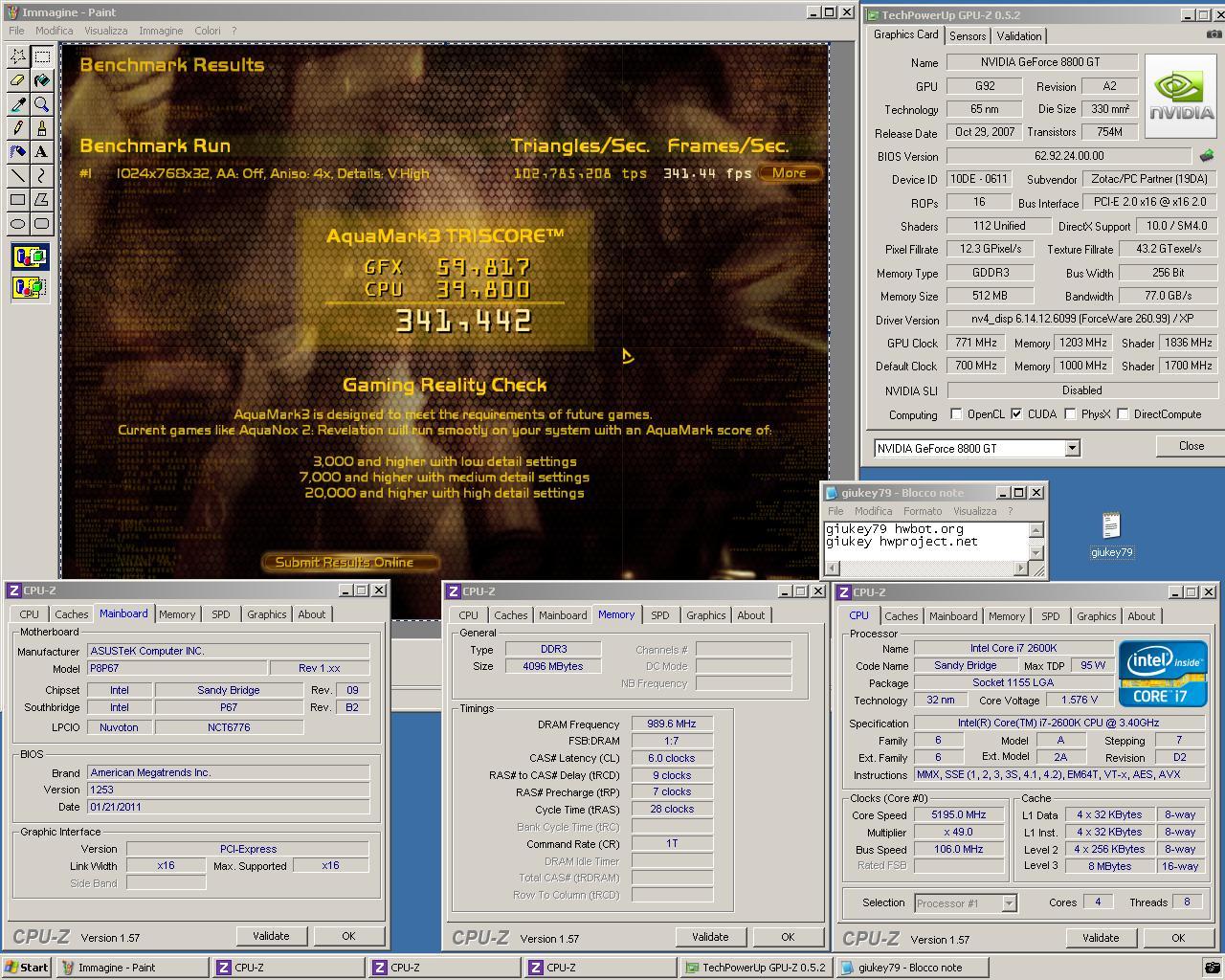Open the Caches tab in Memory CPU-Z window

coord(510,615)
